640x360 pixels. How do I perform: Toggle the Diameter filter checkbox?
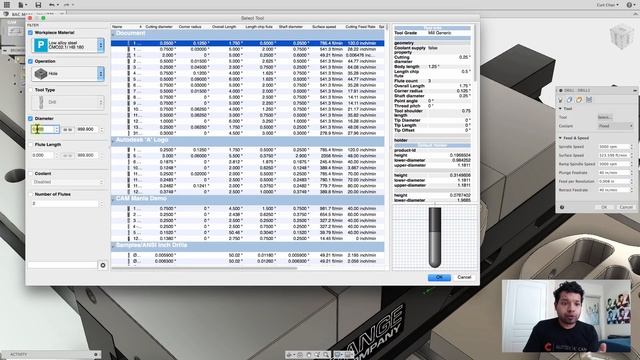31,118
